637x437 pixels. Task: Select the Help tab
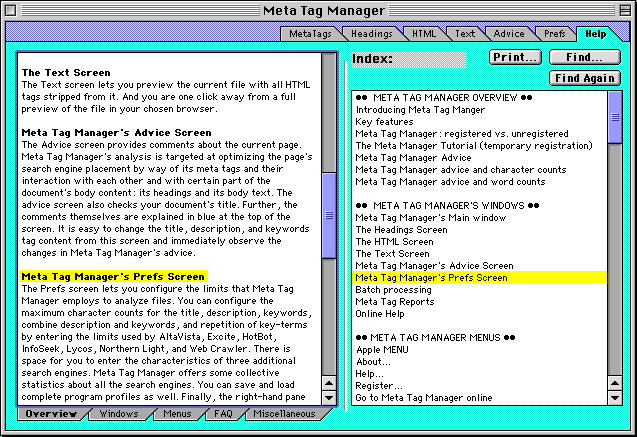coord(596,34)
